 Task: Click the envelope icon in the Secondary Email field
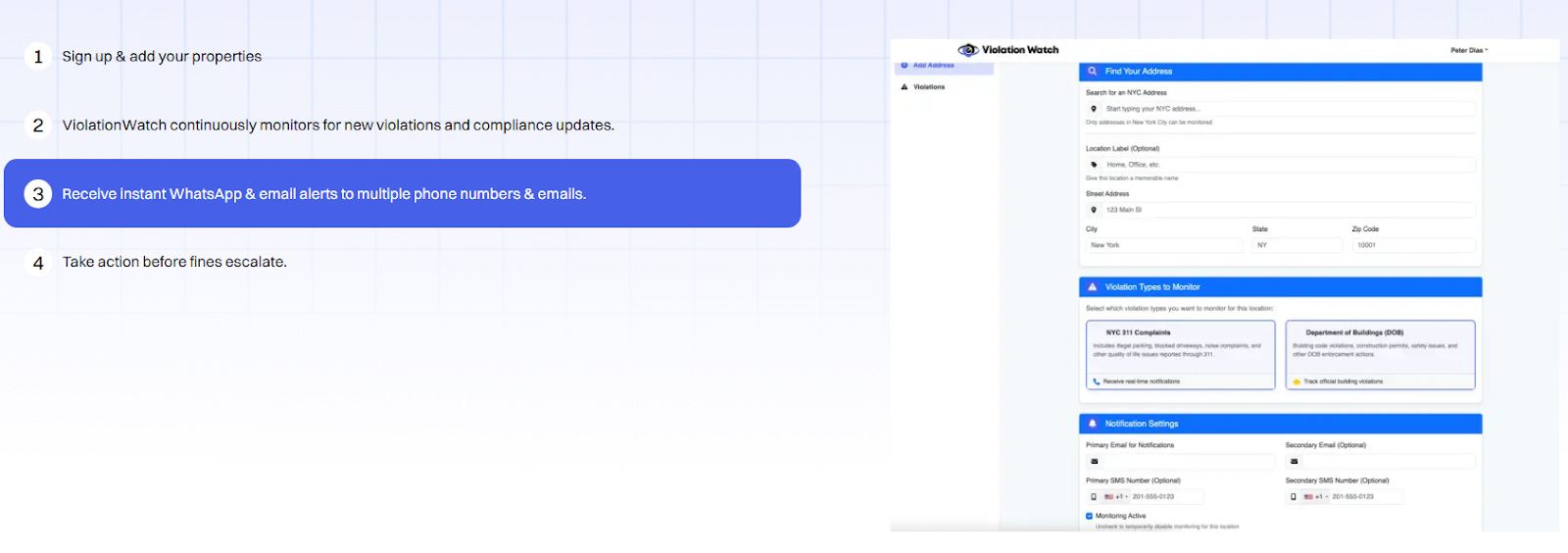pos(1295,461)
